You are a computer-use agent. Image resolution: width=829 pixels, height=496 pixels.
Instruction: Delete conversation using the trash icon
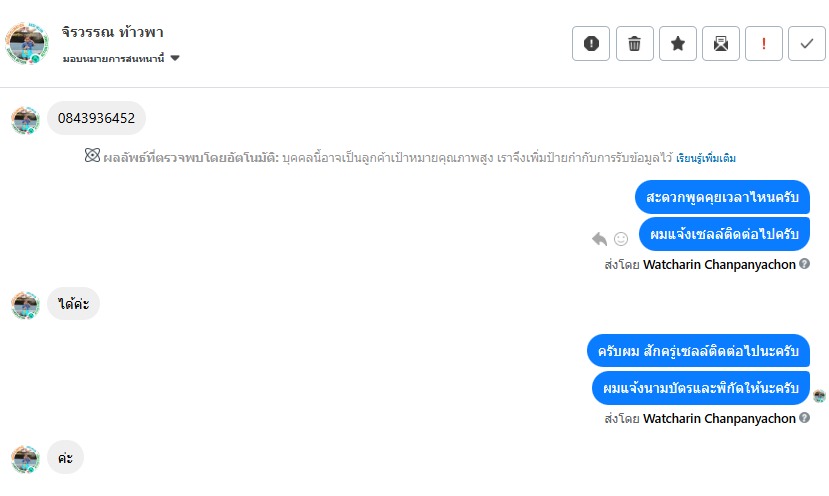(634, 43)
